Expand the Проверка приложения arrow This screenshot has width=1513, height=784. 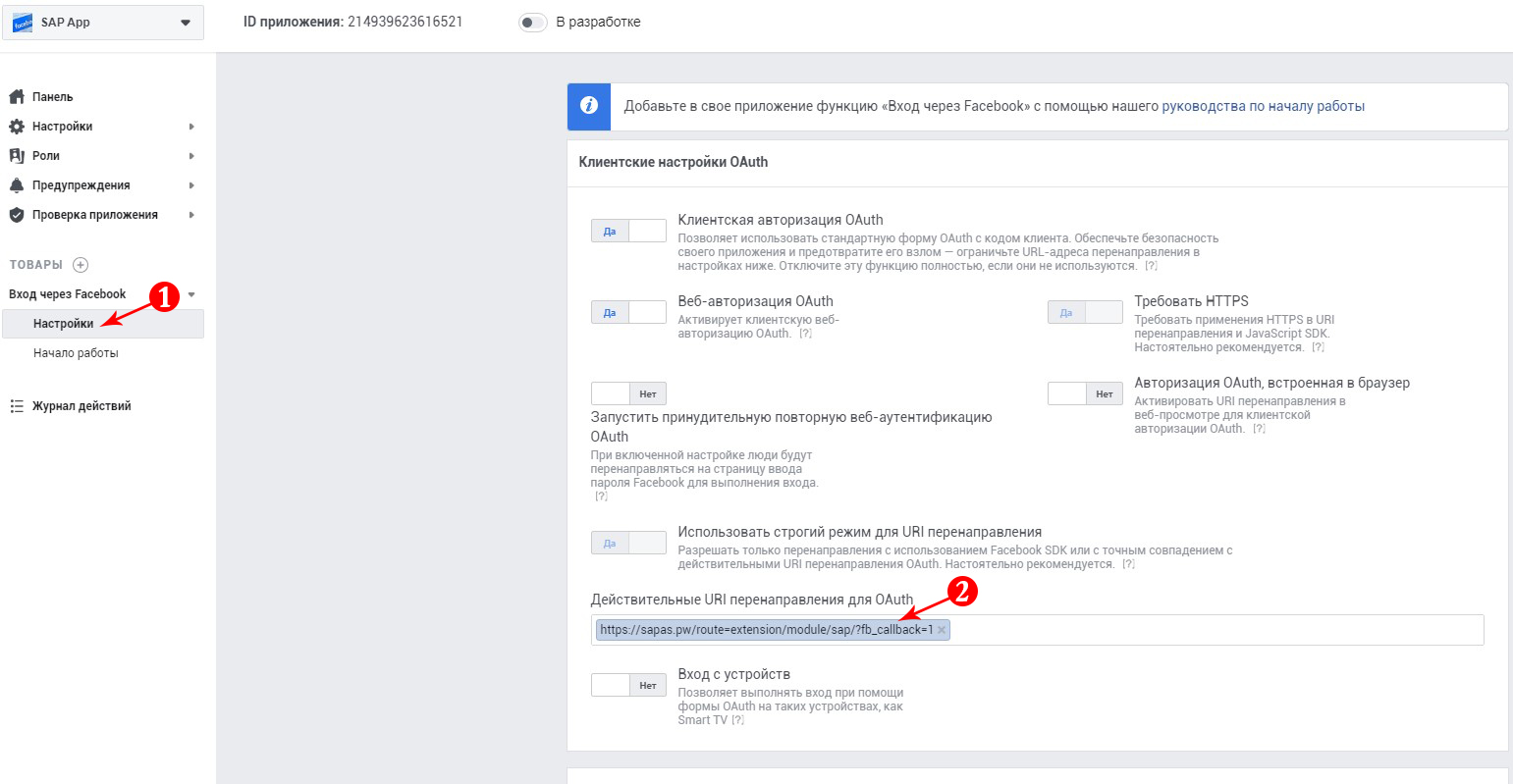click(191, 215)
